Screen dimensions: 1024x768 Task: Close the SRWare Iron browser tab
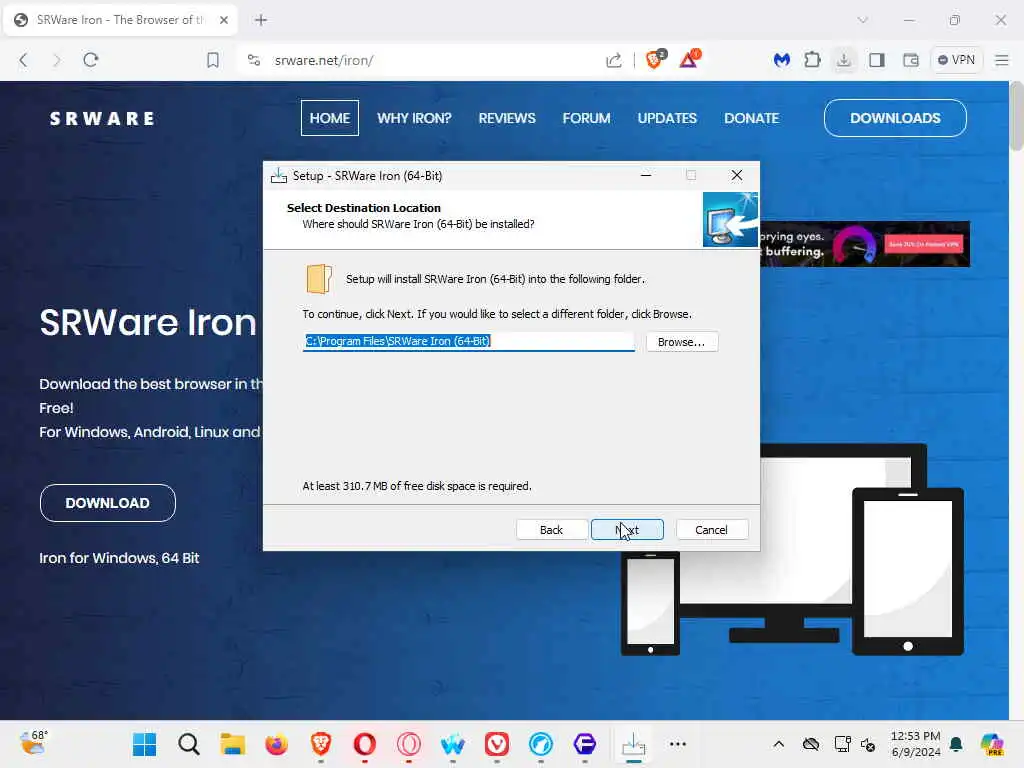tap(223, 20)
